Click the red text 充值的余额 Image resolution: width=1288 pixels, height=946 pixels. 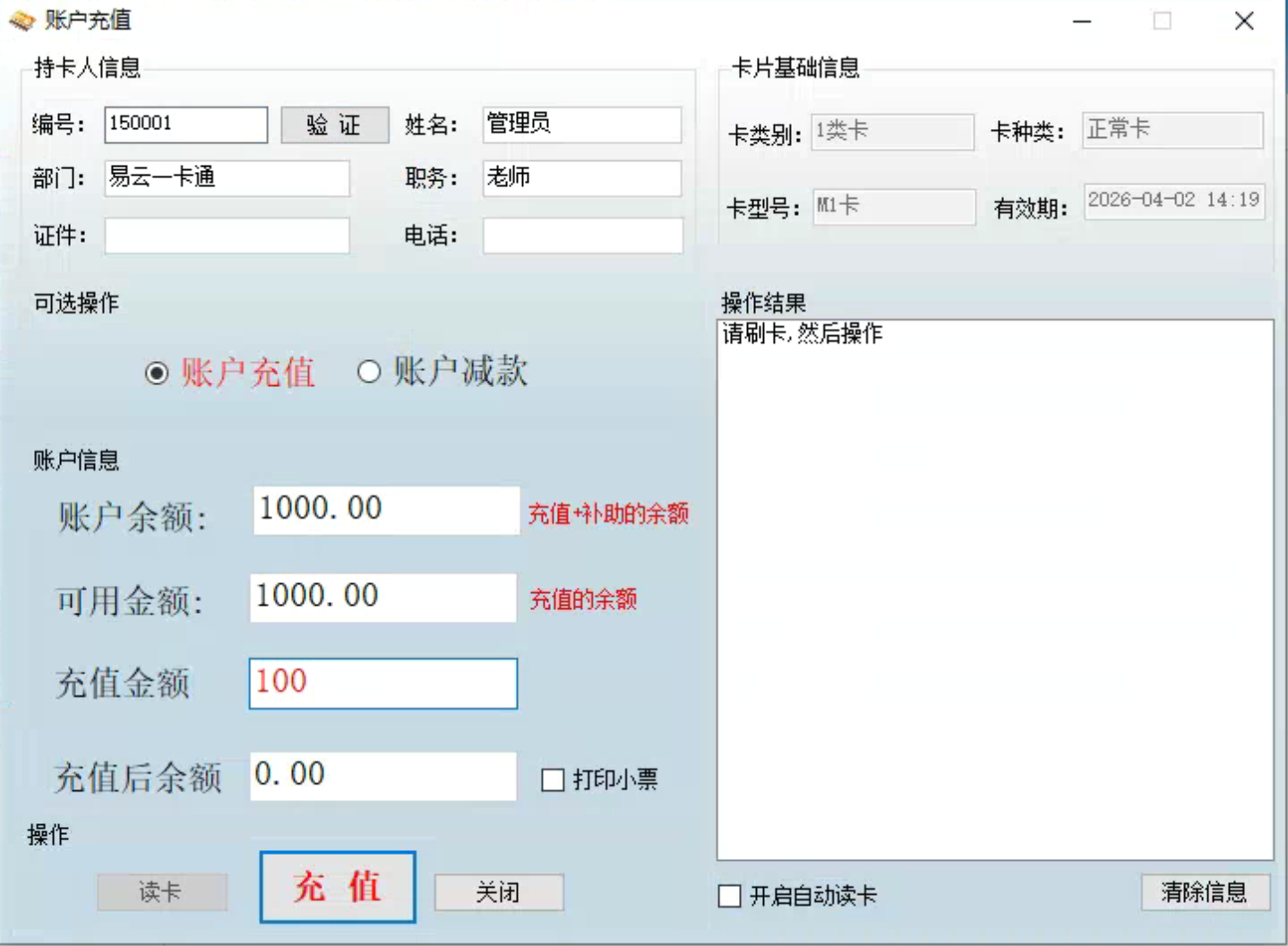[x=583, y=599]
